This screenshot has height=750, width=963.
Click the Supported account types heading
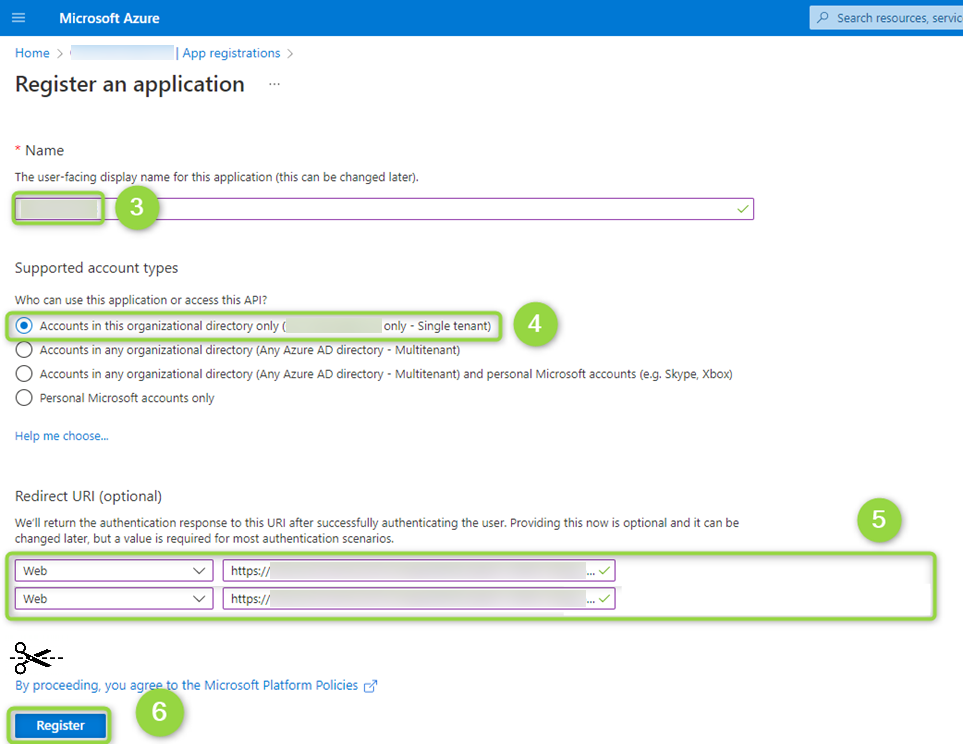[96, 268]
